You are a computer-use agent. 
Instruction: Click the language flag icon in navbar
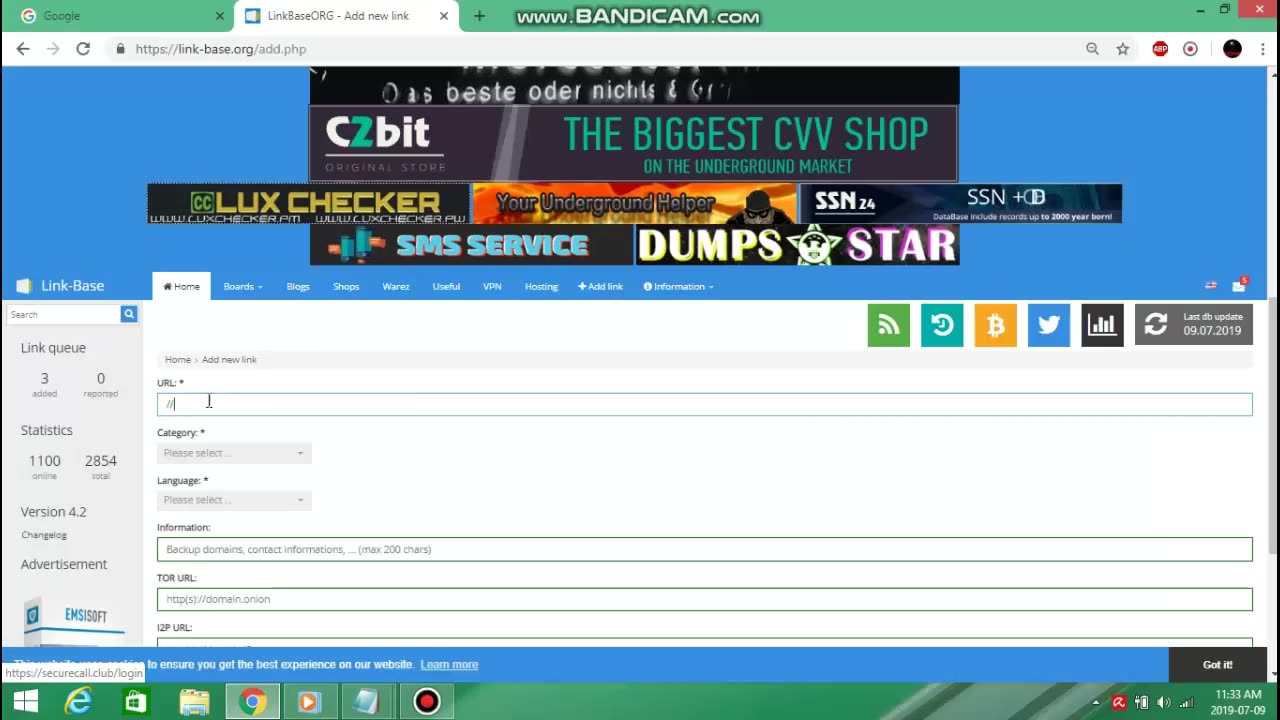click(1211, 286)
